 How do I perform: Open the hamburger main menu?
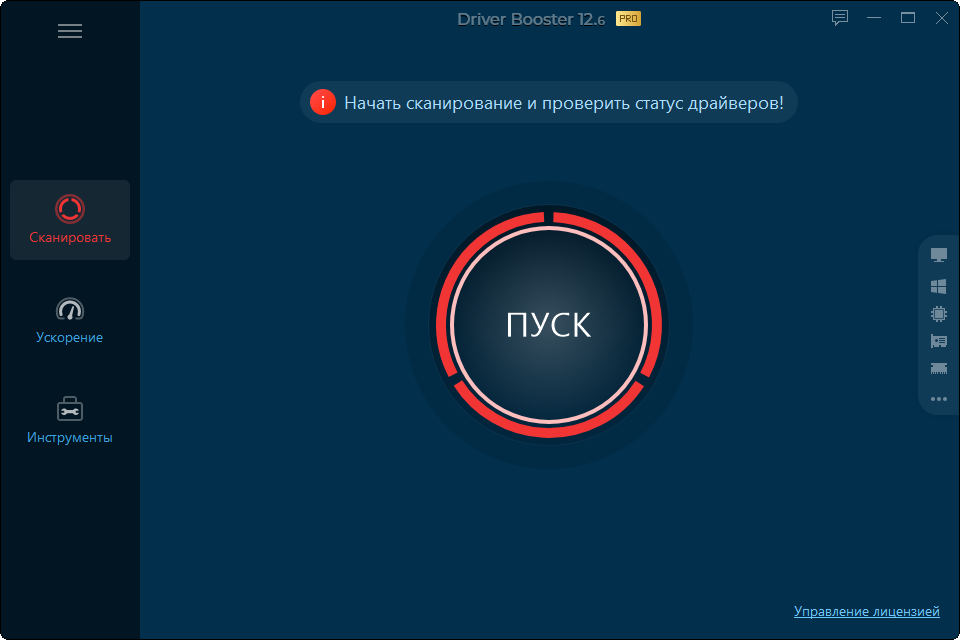[70, 31]
